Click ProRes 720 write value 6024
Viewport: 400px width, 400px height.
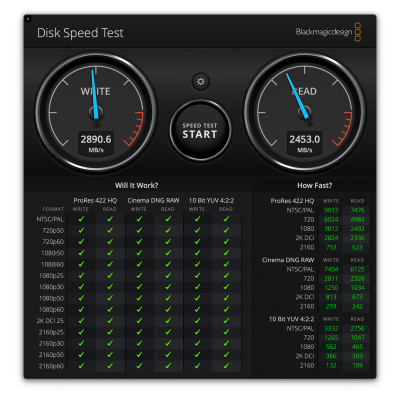(331, 220)
